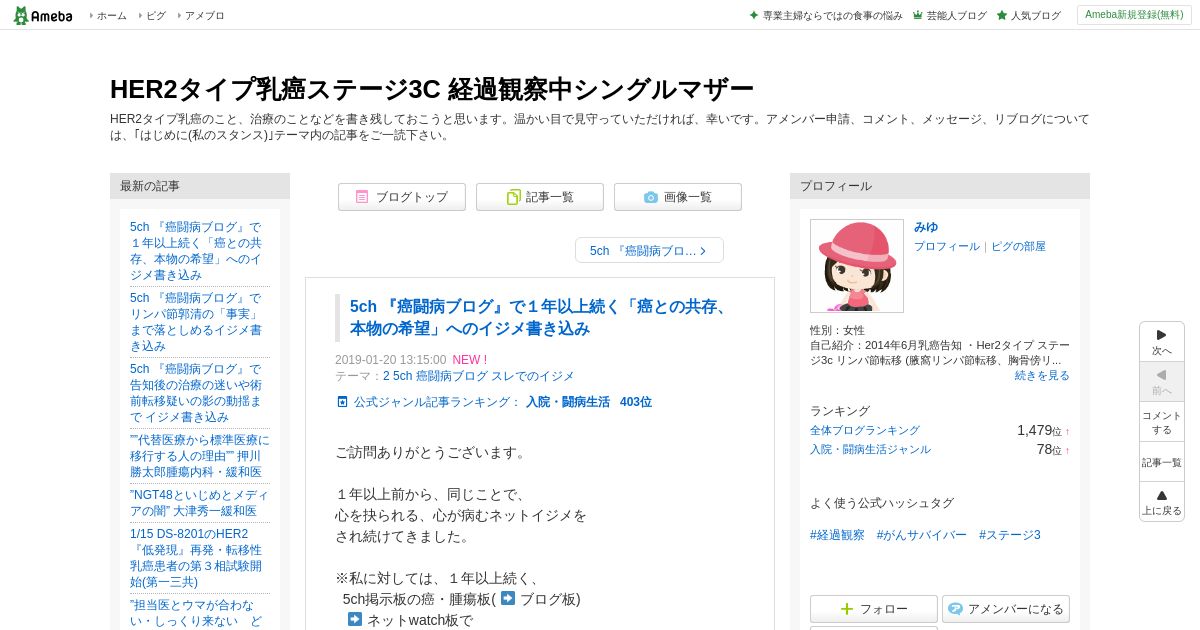Open the ブログトップ tab
Image resolution: width=1200 pixels, height=630 pixels.
coord(402,197)
